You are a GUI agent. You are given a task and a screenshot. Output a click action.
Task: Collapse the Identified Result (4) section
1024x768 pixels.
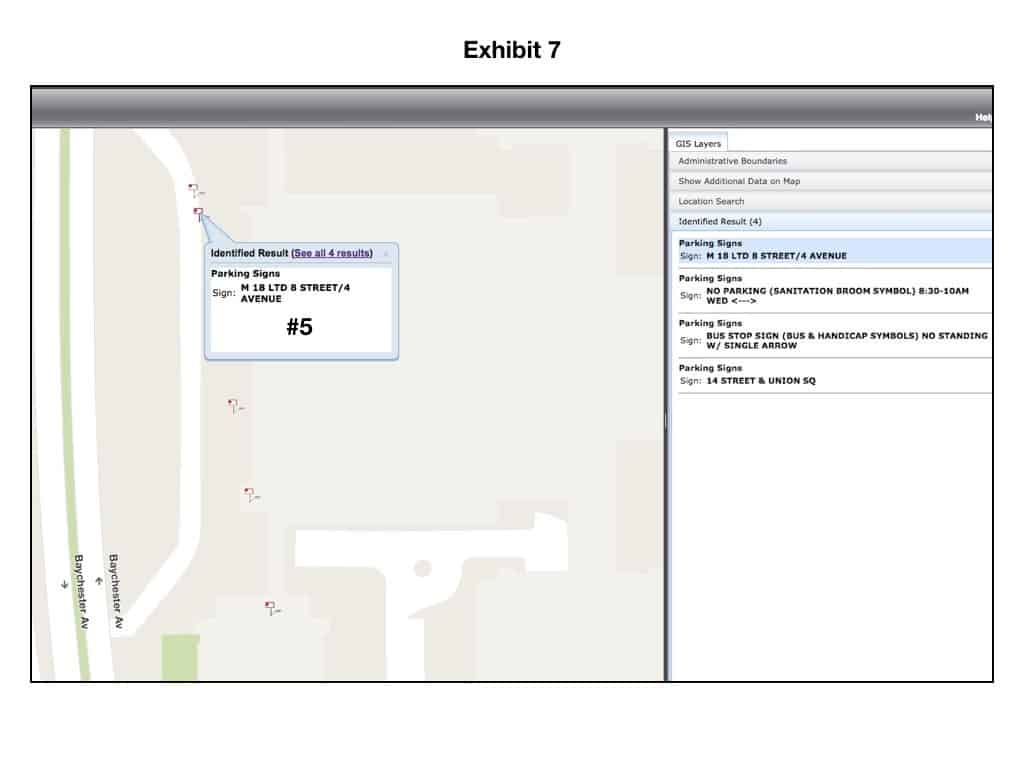tap(720, 221)
